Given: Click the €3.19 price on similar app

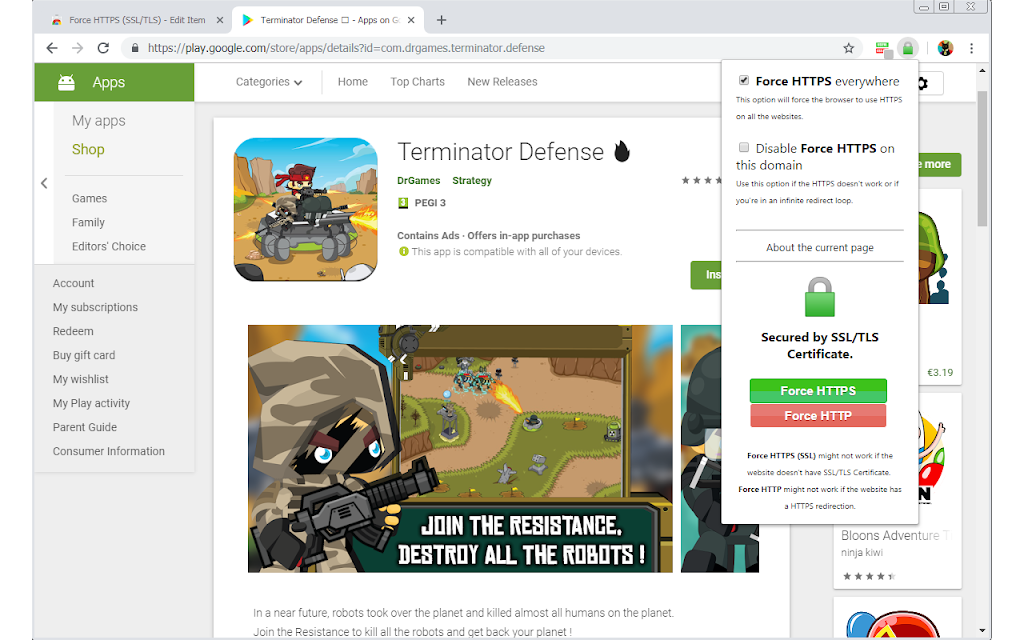Looking at the screenshot, I should 940,372.
